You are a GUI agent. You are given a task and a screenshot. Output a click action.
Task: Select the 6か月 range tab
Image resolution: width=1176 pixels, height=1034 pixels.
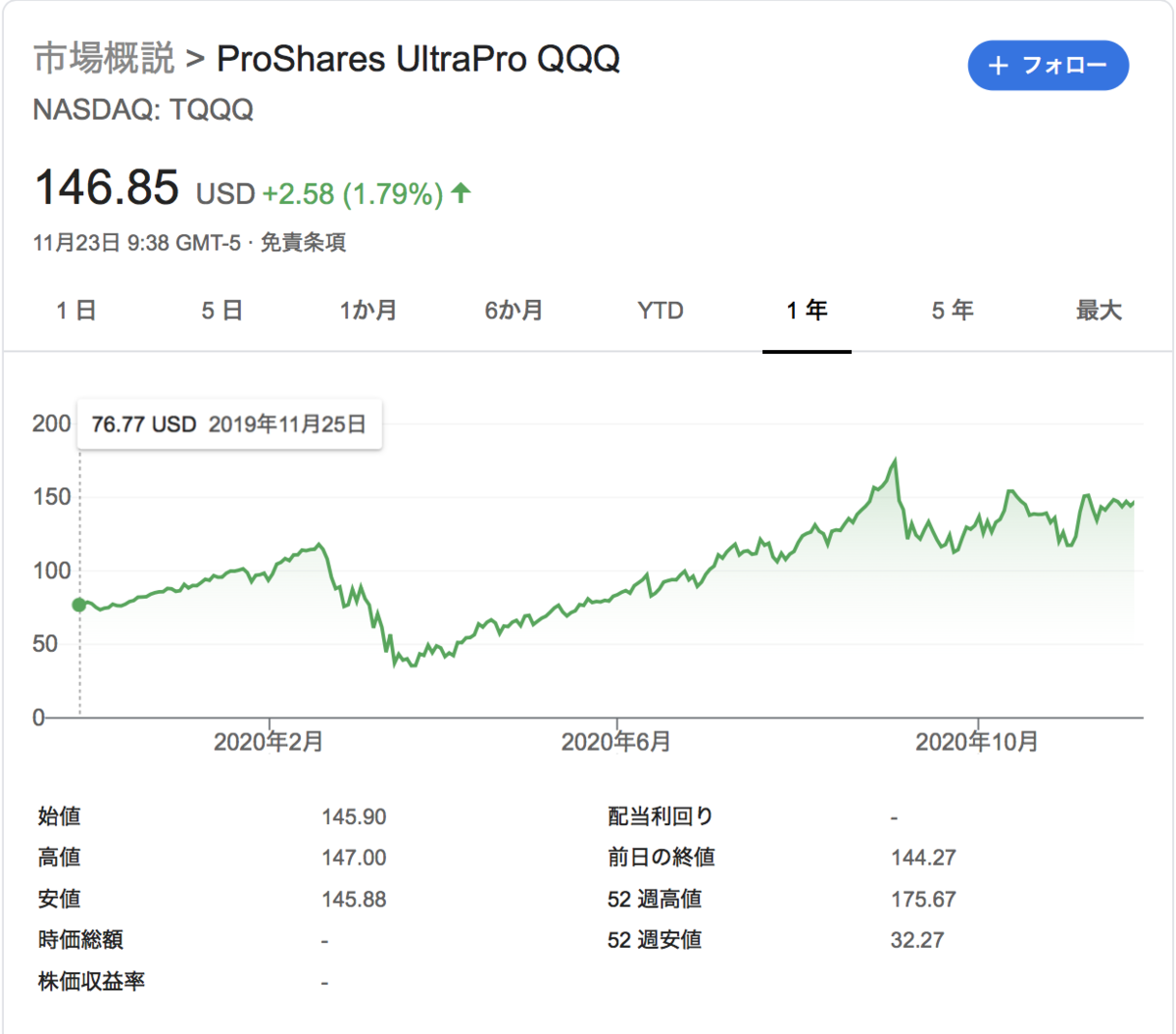pos(514,311)
